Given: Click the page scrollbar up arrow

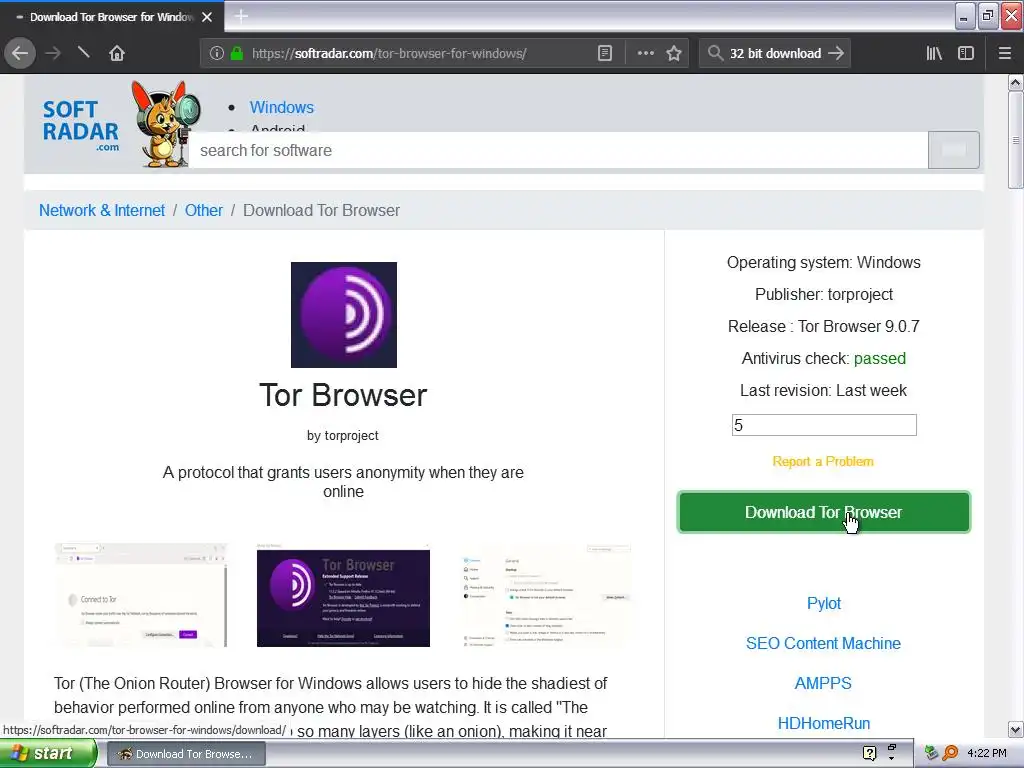Looking at the screenshot, I should 1016,82.
